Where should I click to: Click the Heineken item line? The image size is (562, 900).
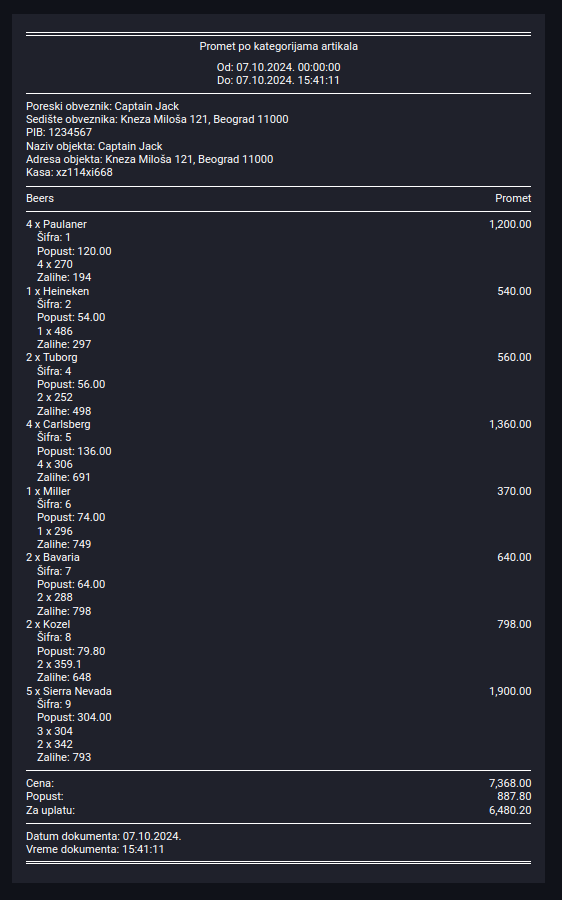[x=278, y=292]
